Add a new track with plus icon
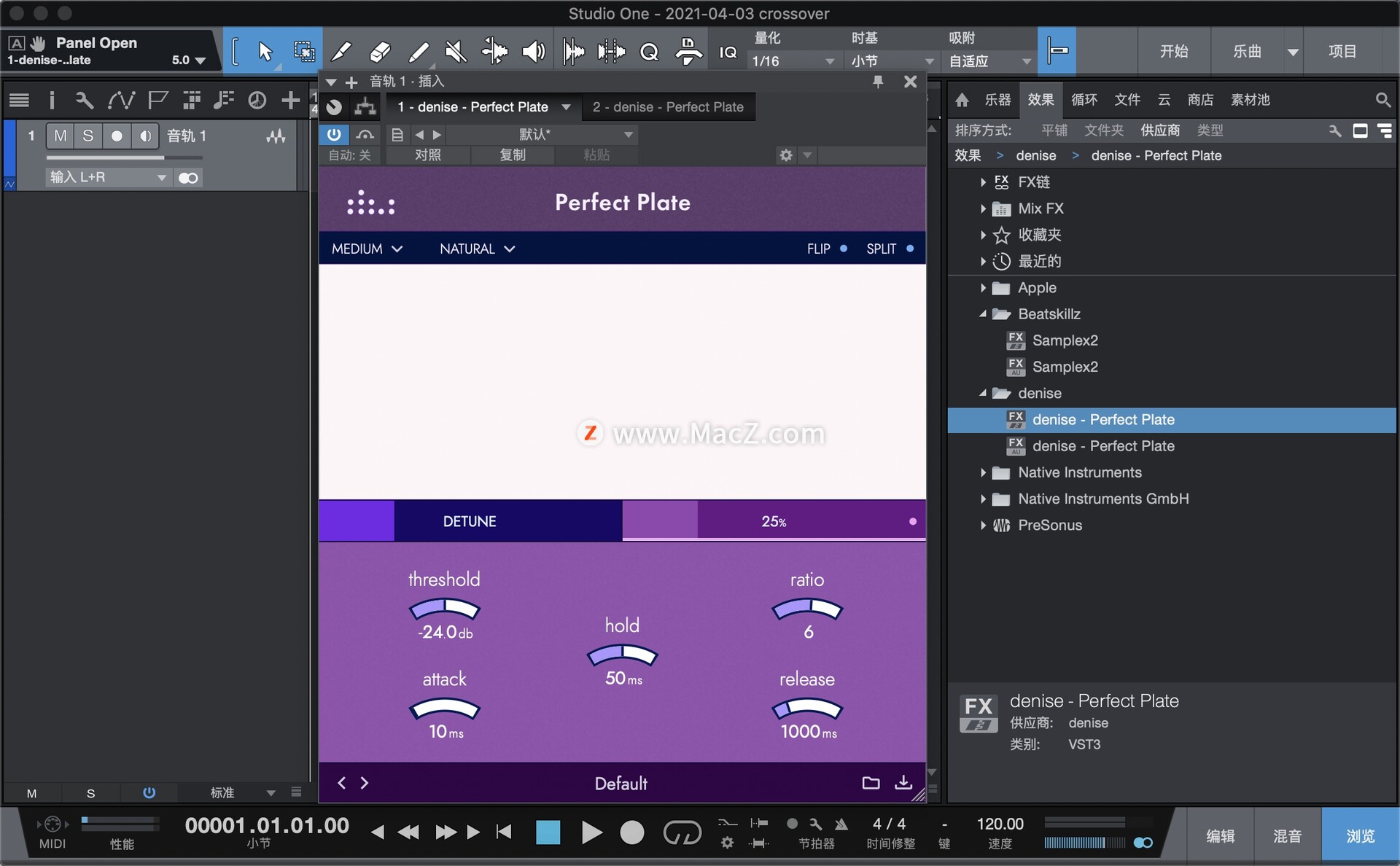This screenshot has width=1400, height=866. pyautogui.click(x=290, y=100)
